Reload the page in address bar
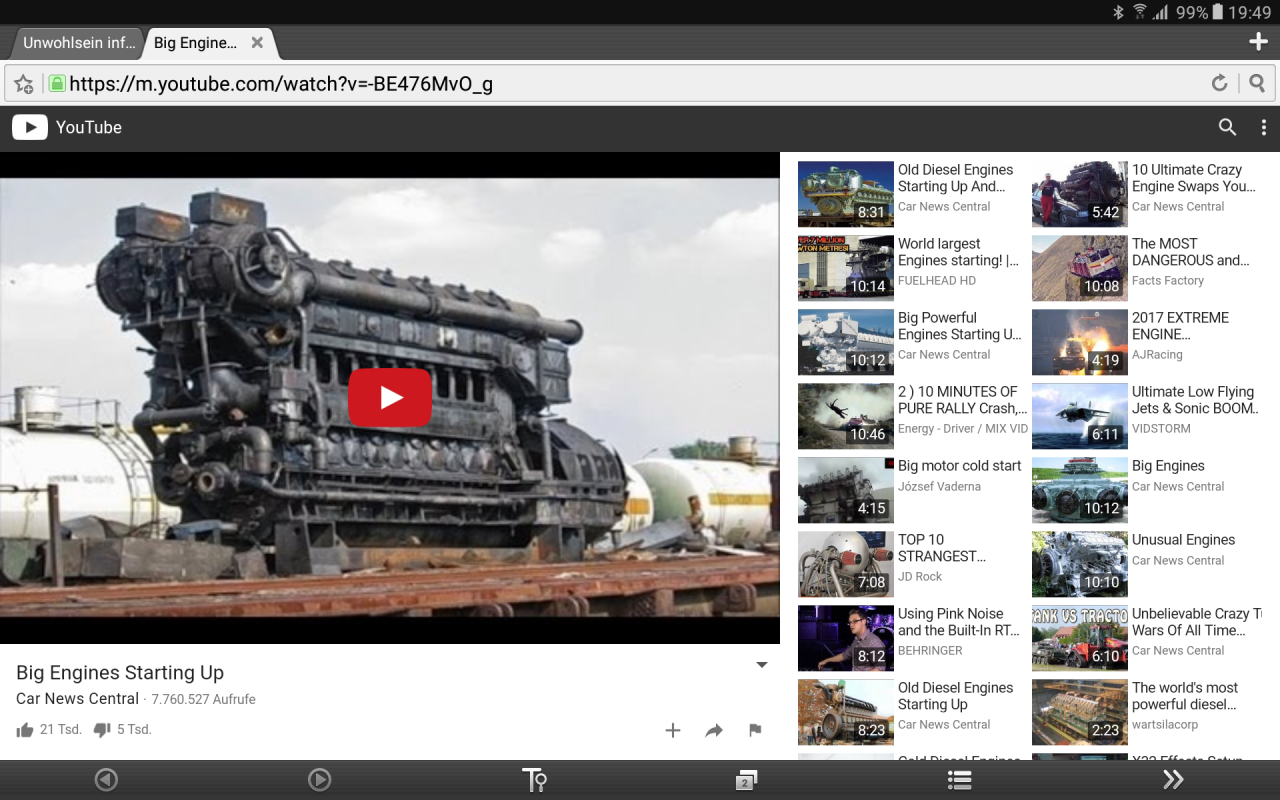 coord(1219,83)
